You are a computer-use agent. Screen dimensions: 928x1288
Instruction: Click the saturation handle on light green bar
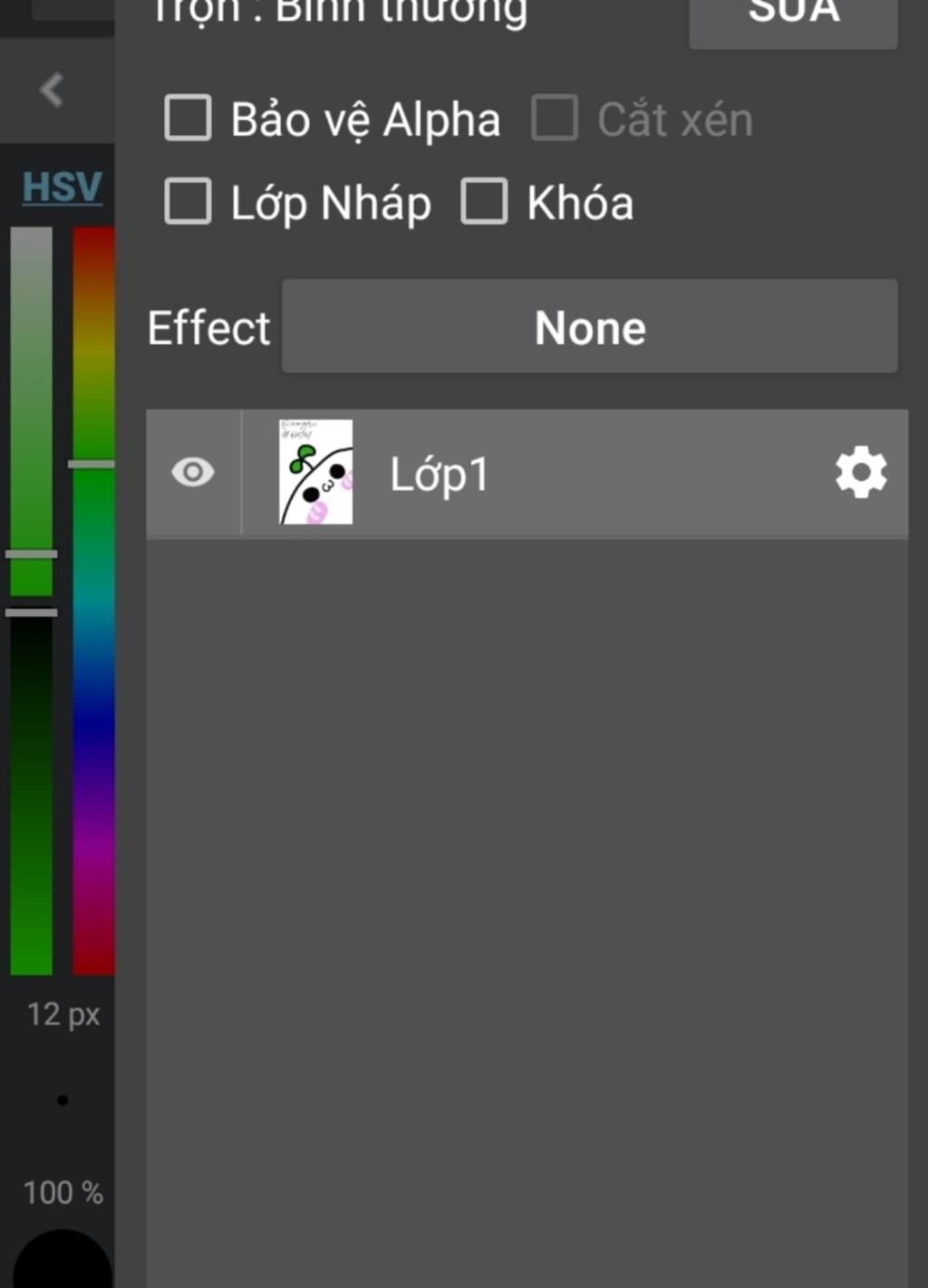32,553
